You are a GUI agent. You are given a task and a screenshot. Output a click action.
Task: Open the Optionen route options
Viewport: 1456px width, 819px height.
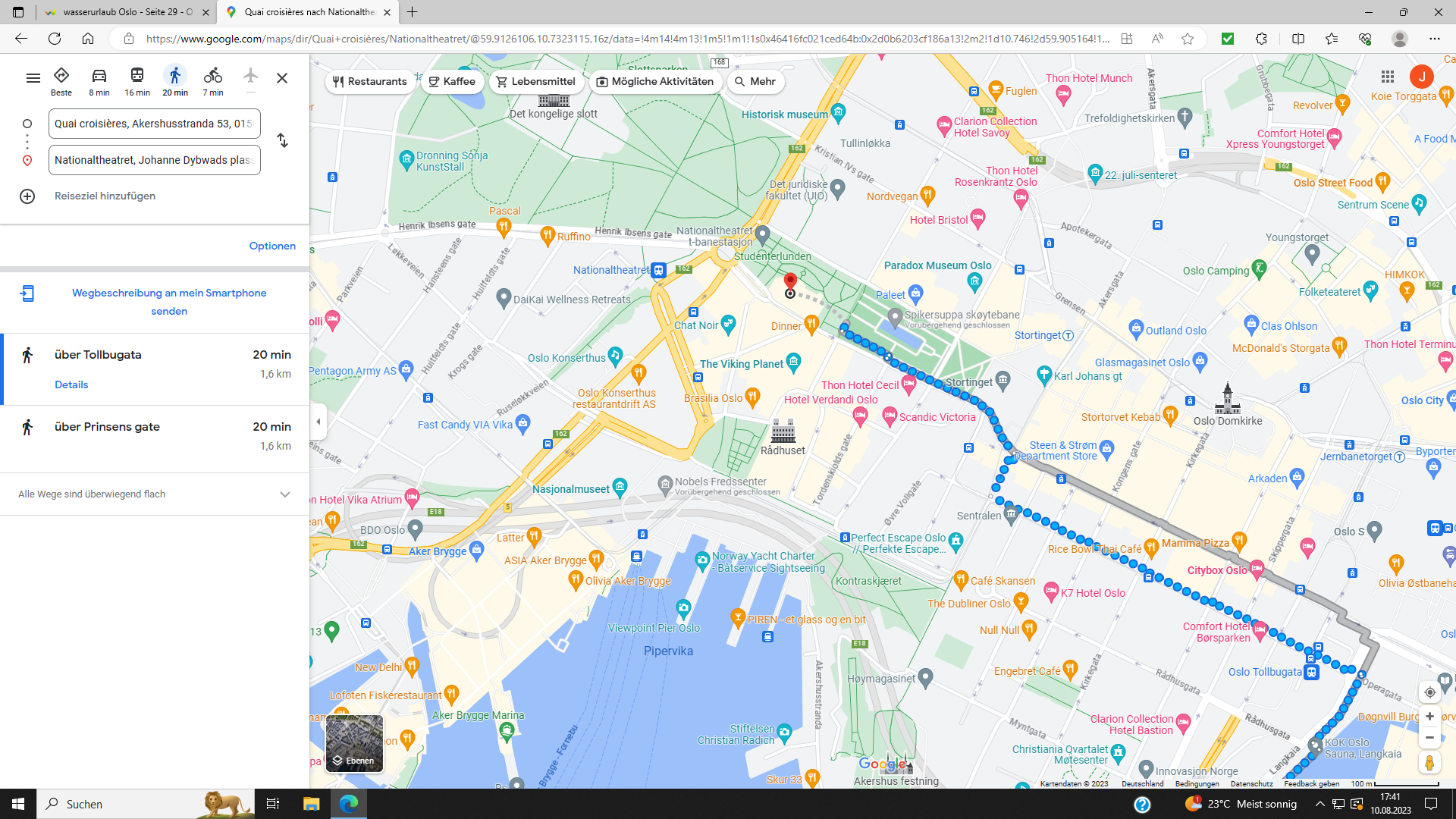[272, 246]
